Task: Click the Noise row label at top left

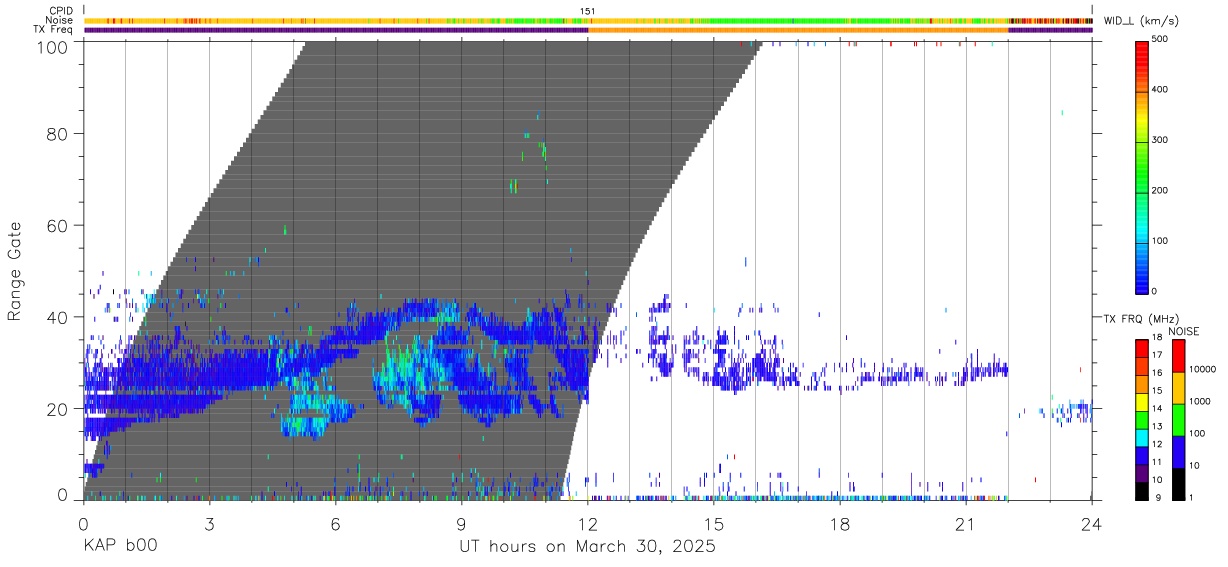Action: [60, 20]
